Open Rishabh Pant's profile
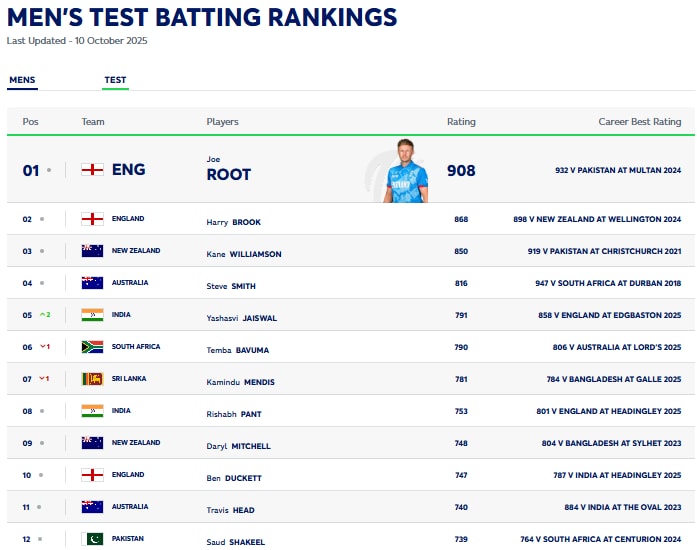Image resolution: width=697 pixels, height=550 pixels. [x=237, y=414]
